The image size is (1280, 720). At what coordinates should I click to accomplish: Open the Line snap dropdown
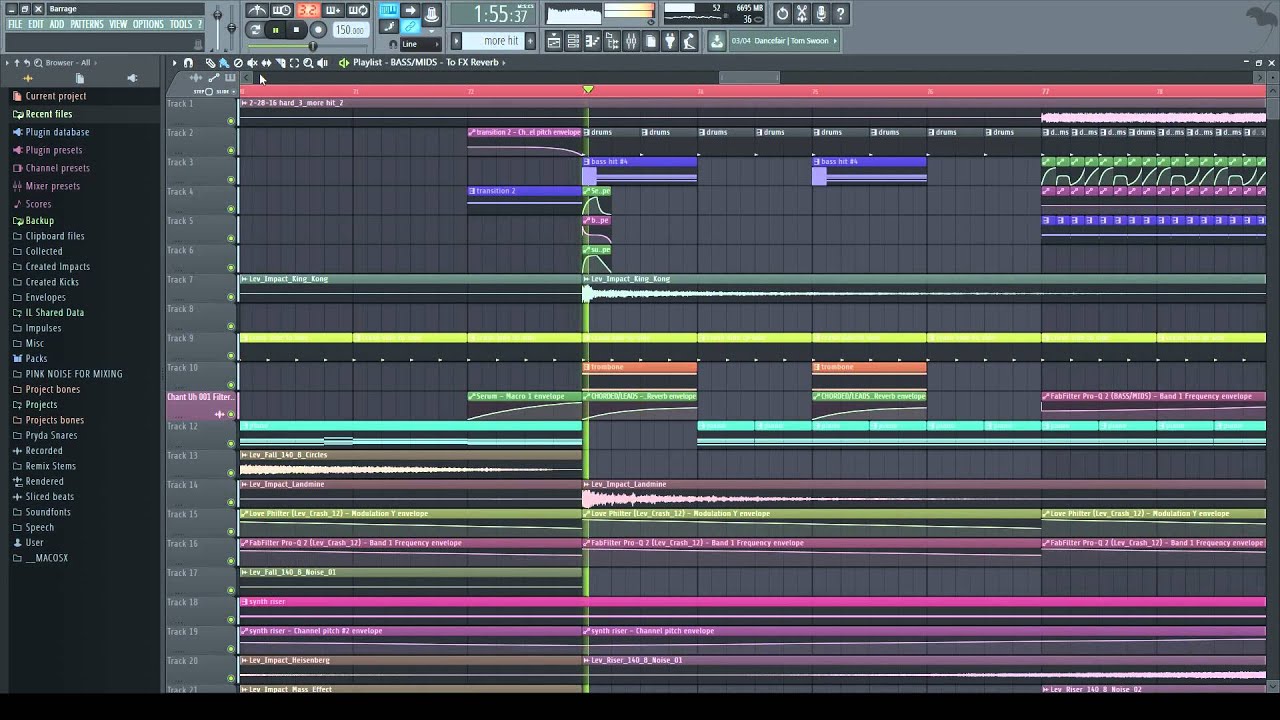pyautogui.click(x=420, y=44)
